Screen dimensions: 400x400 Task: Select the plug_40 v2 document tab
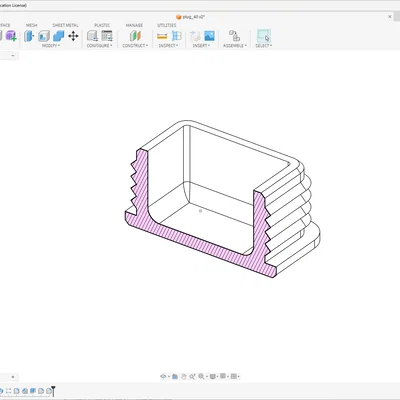click(190, 17)
